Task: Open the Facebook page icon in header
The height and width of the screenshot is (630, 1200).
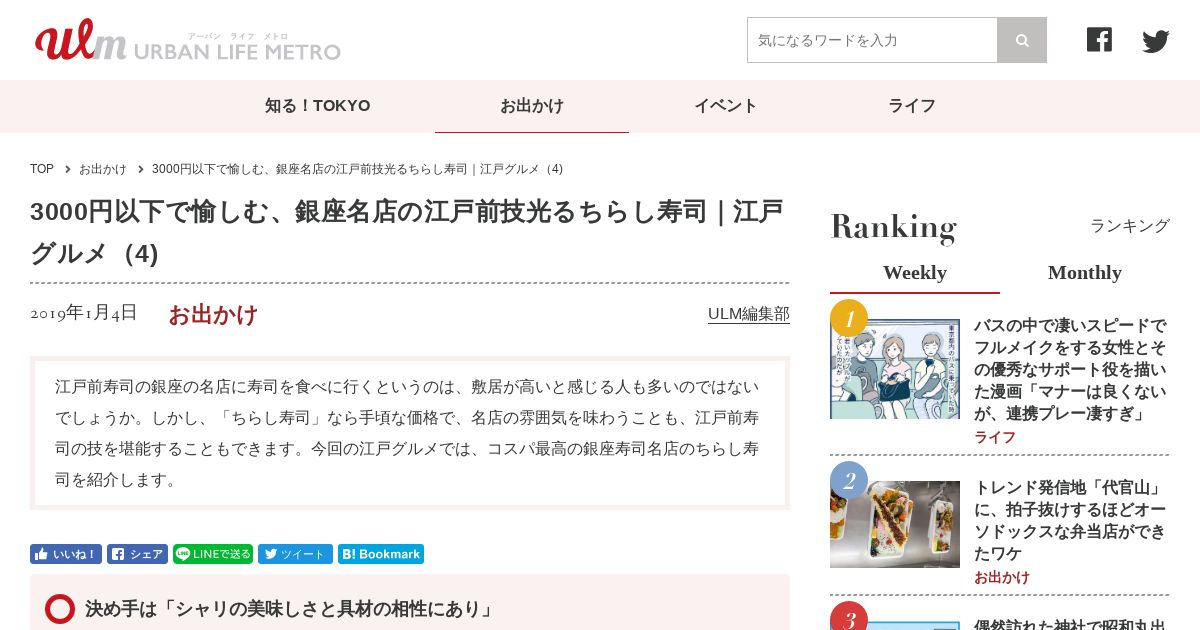Action: pos(1099,40)
